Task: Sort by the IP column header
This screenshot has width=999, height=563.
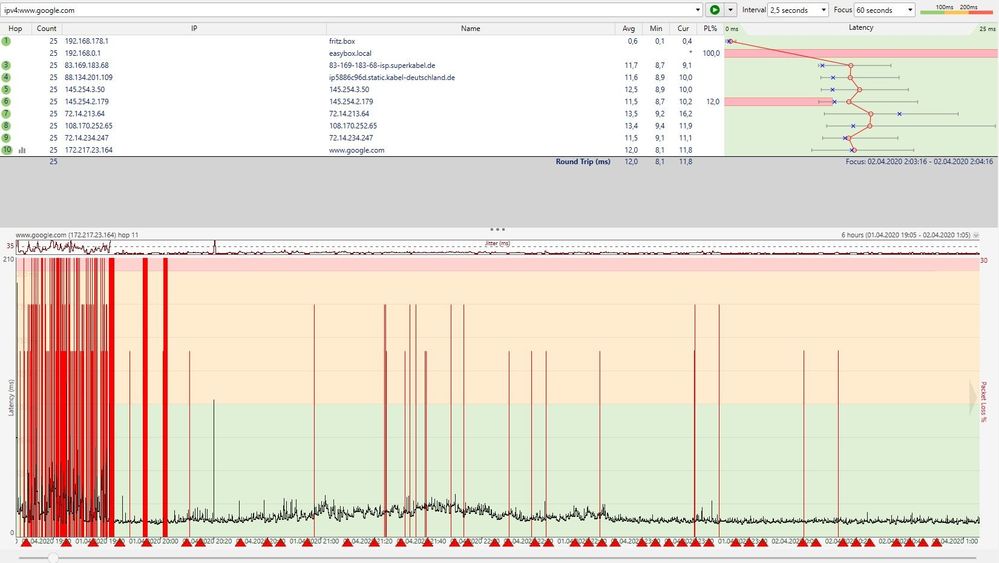Action: tap(194, 28)
